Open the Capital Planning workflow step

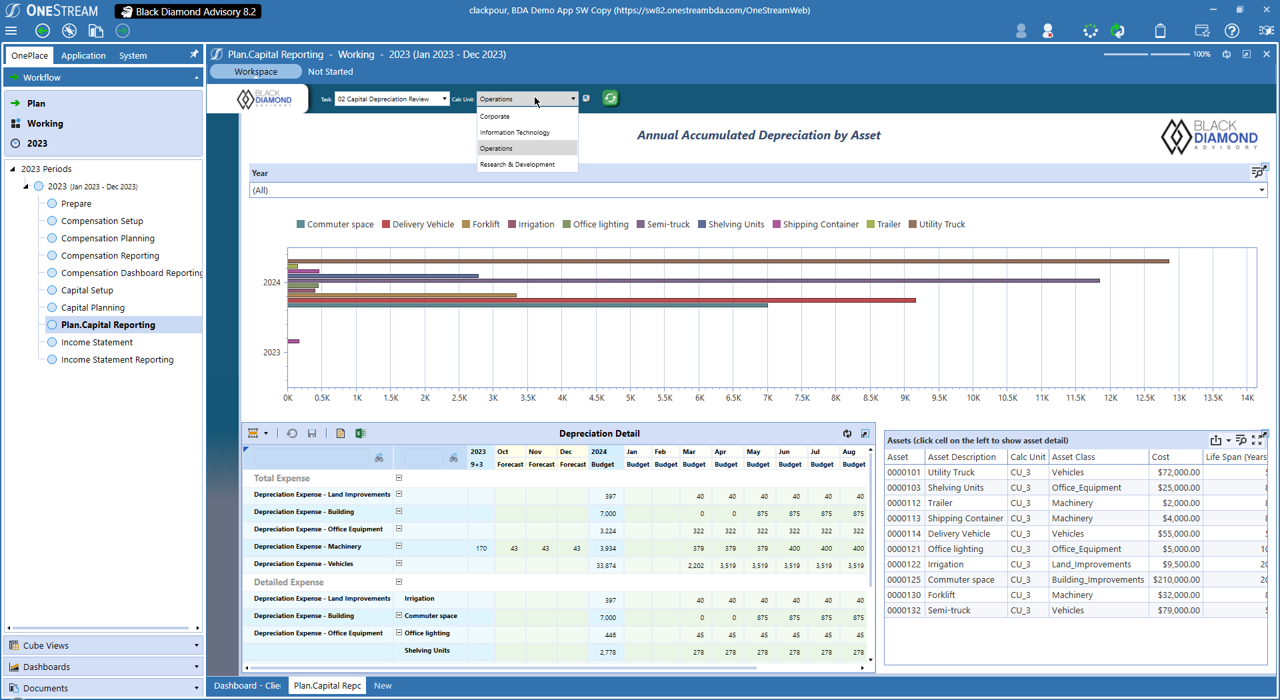93,308
